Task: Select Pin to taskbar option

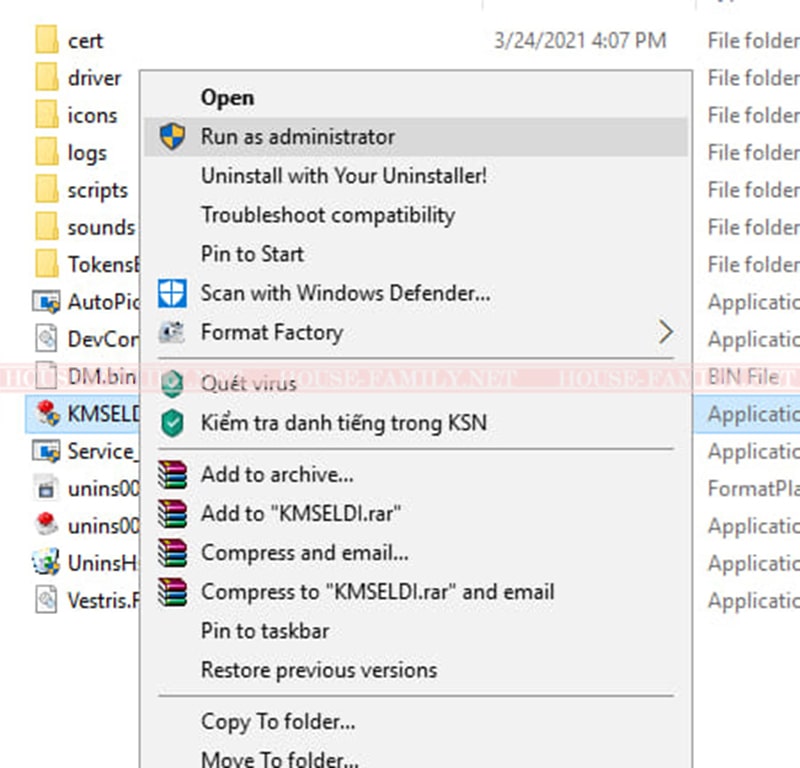Action: tap(264, 631)
